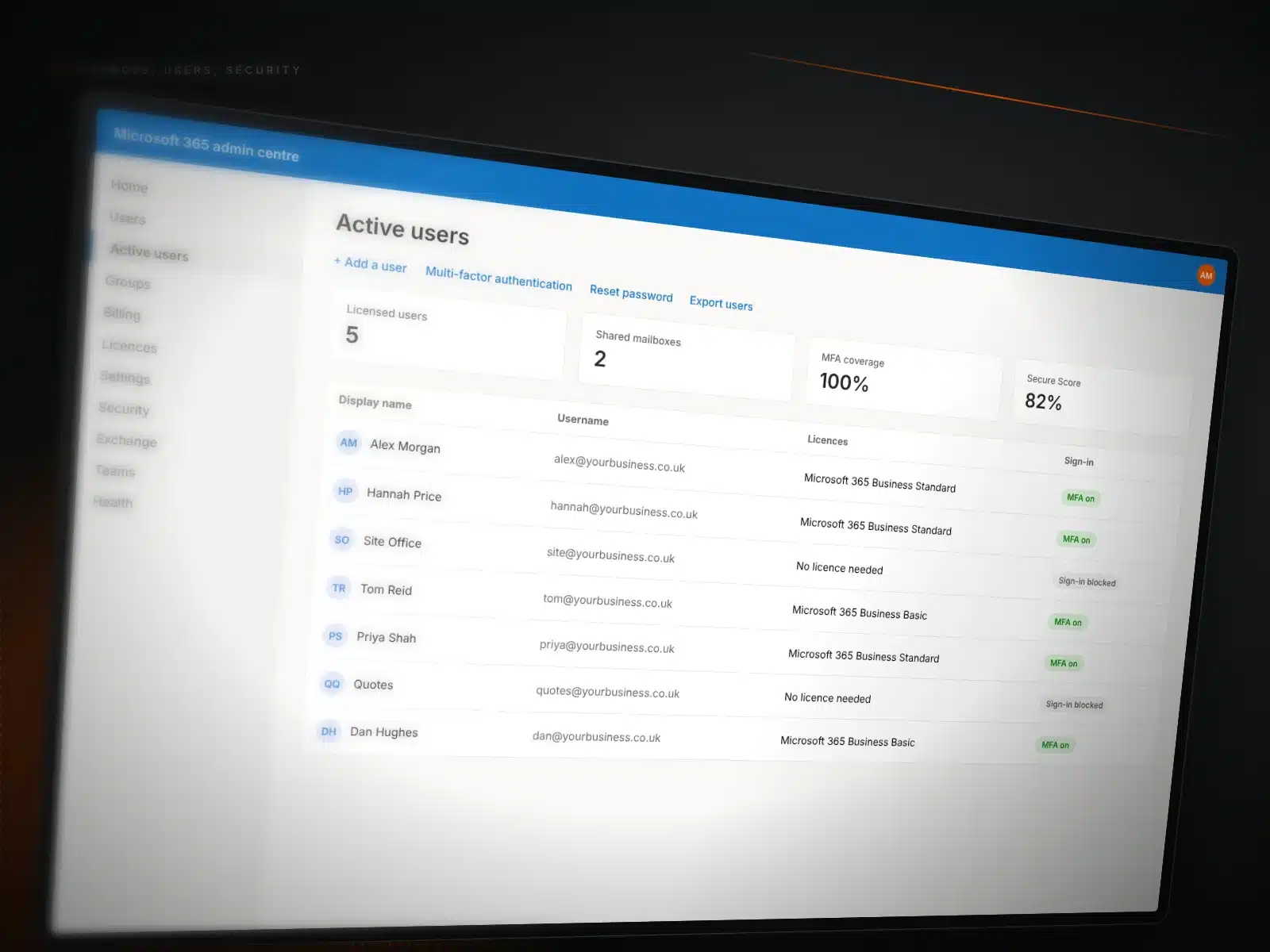This screenshot has width=1270, height=952.
Task: Click the Sign-in blocked badge for Site Office
Action: tap(1087, 582)
